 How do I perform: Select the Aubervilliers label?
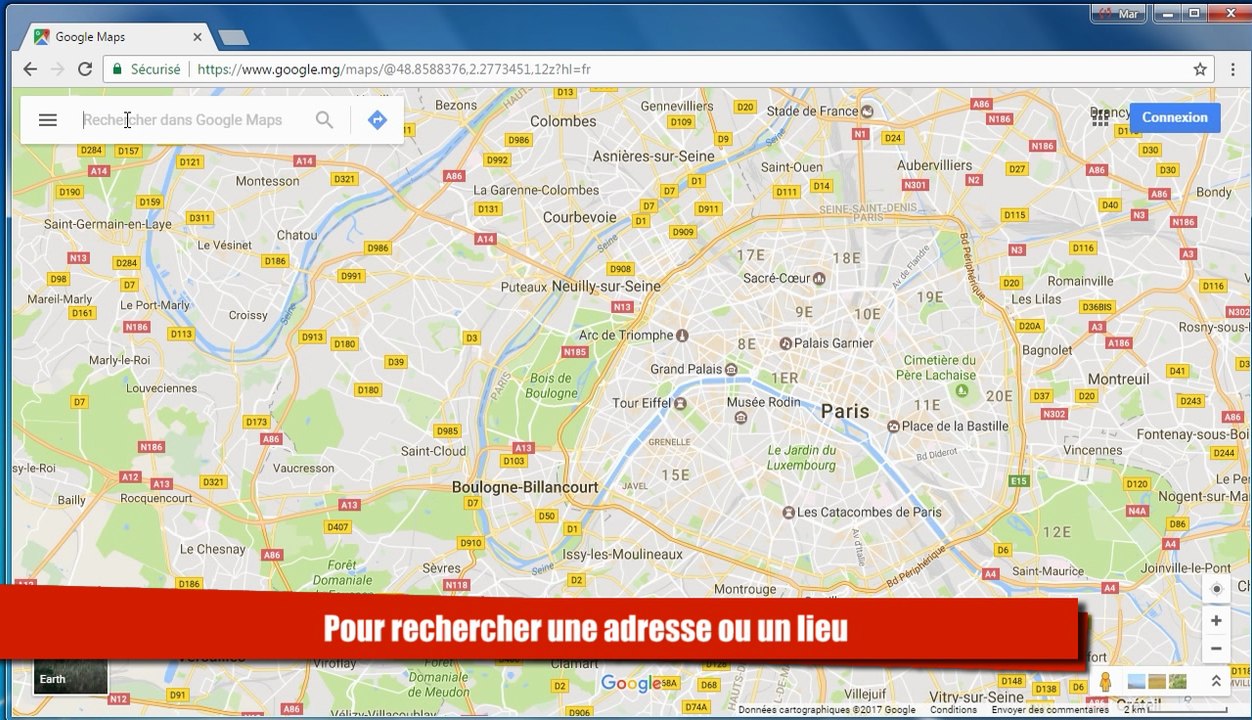tap(934, 165)
